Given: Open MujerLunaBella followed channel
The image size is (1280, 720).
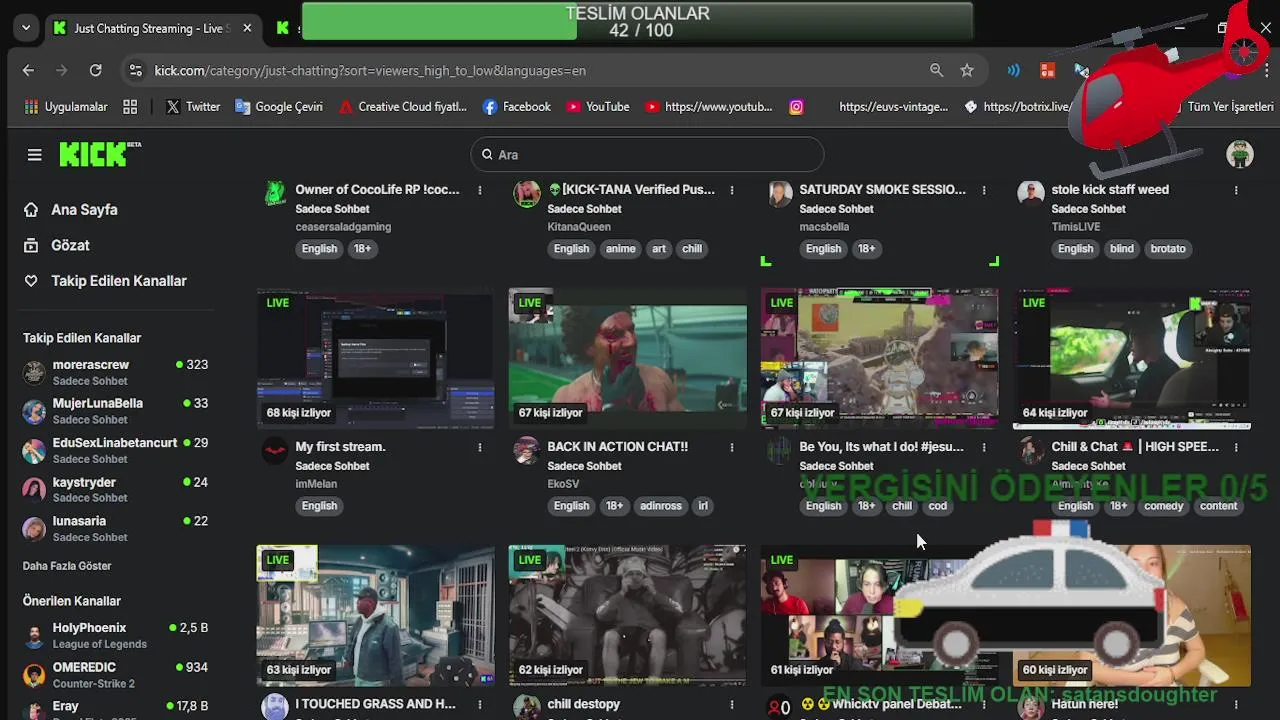Looking at the screenshot, I should [x=115, y=411].
